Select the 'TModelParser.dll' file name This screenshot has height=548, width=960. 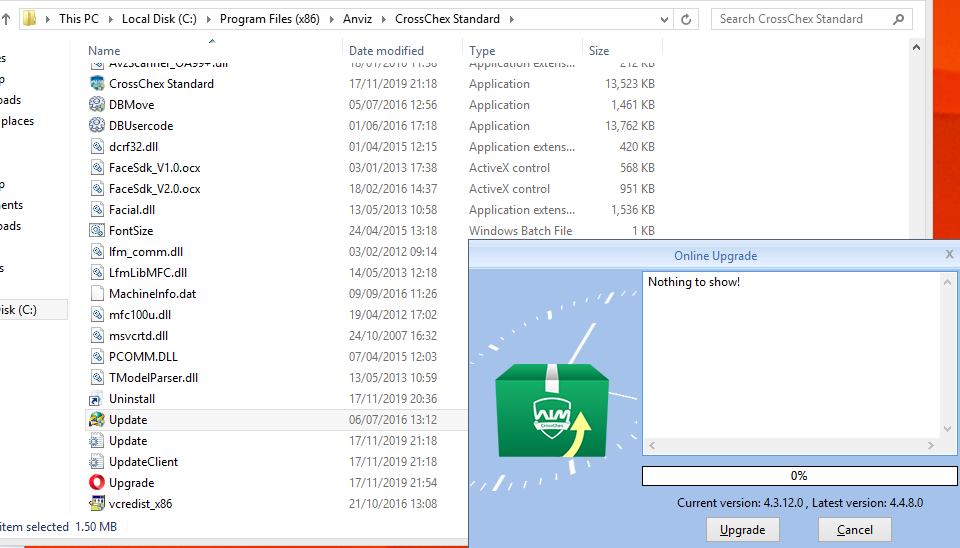pyautogui.click(x=153, y=378)
